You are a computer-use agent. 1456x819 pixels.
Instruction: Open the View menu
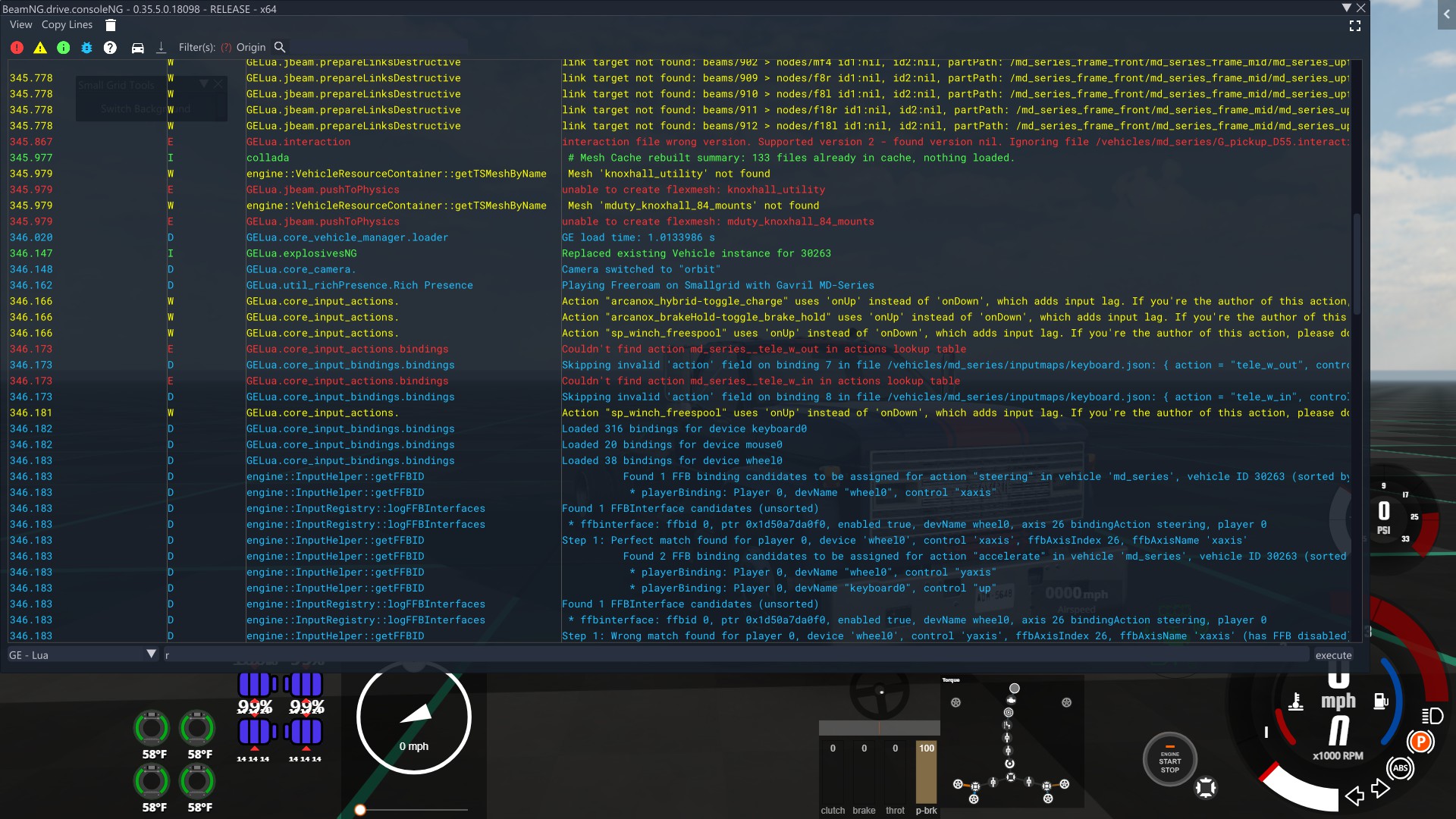coord(20,25)
